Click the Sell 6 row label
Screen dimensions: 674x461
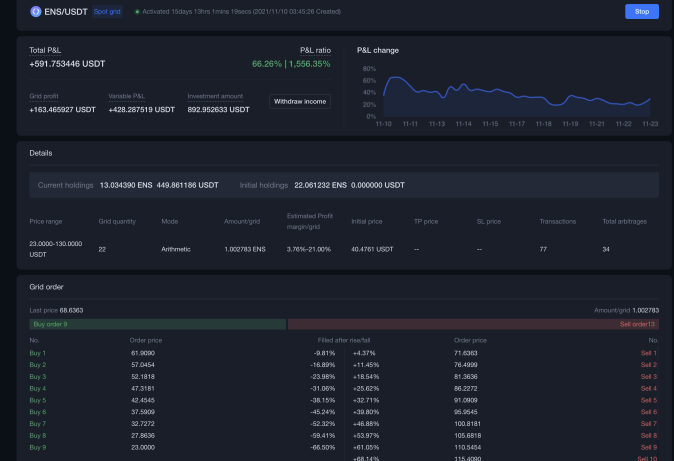[x=649, y=412]
